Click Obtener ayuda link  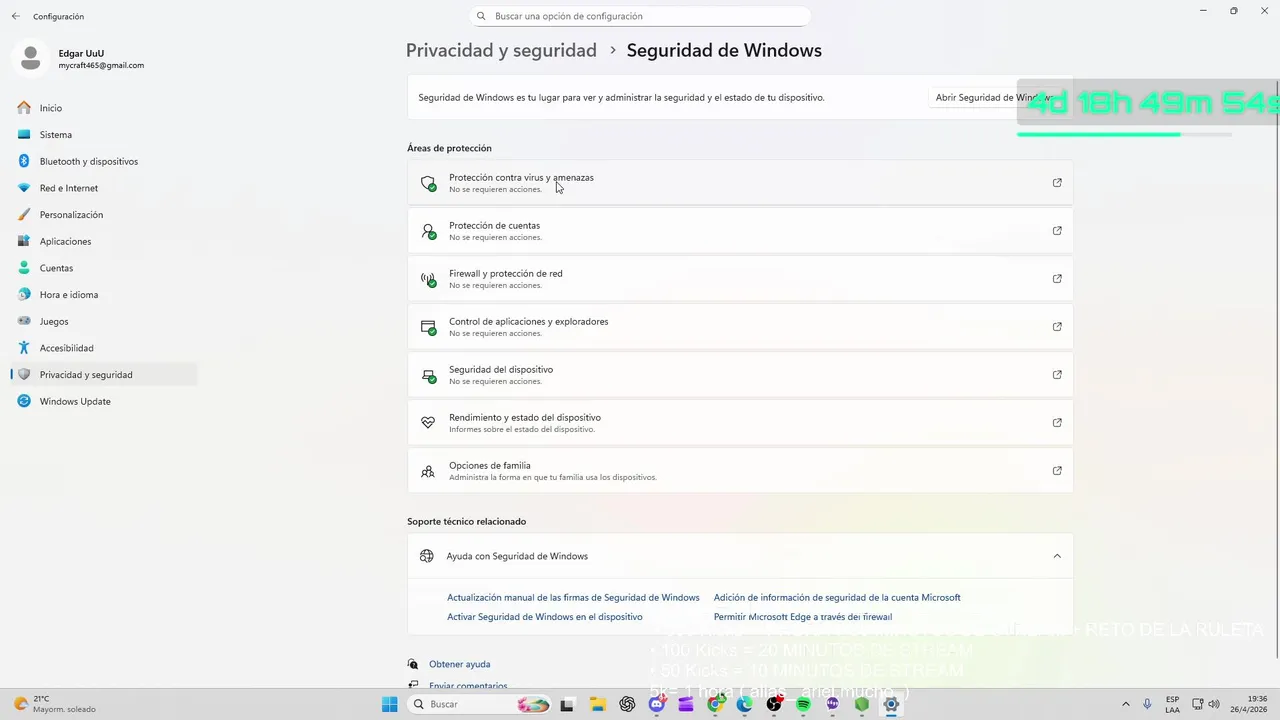coord(459,664)
